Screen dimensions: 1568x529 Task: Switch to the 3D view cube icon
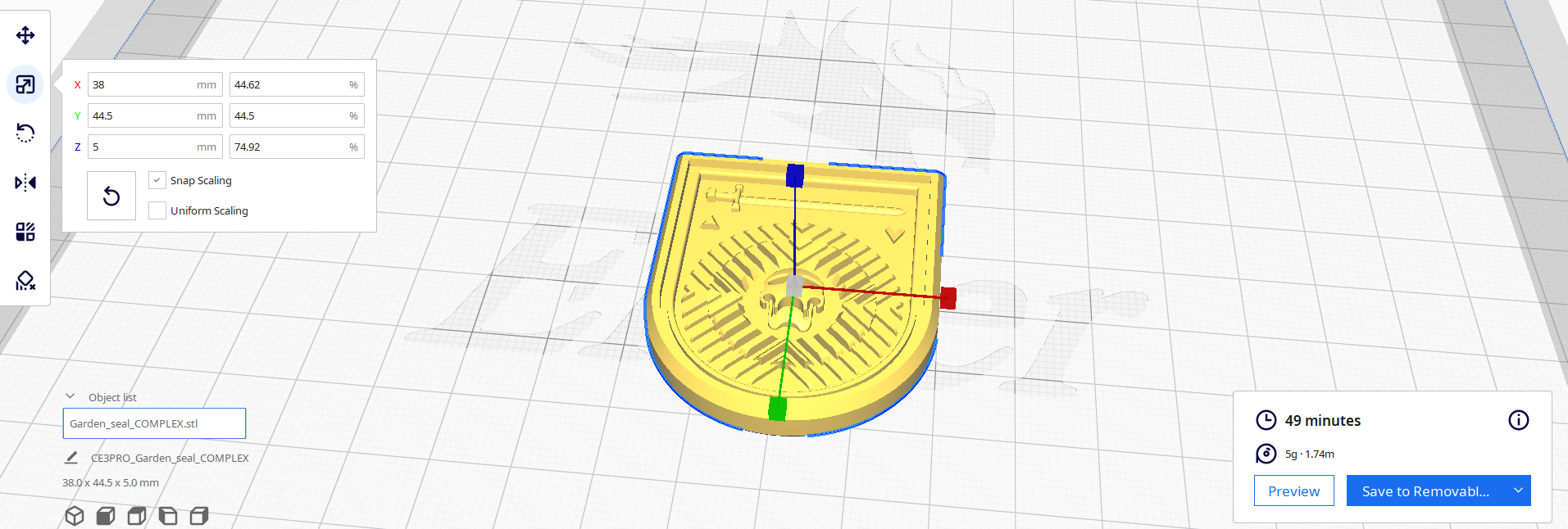coord(75,516)
